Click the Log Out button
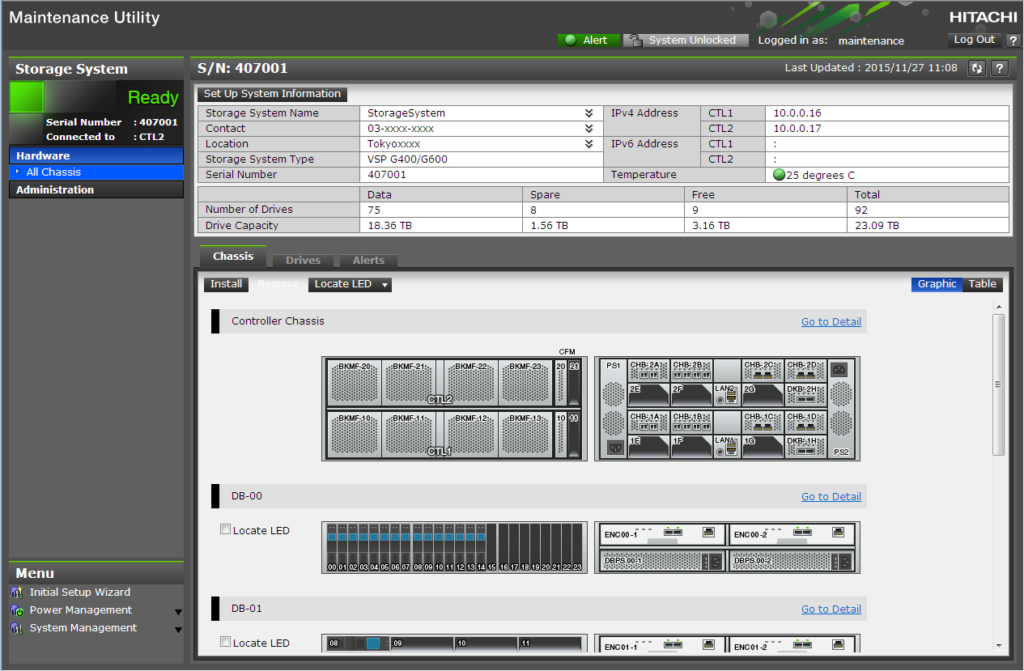Screen dimensions: 1024x671 [974, 40]
